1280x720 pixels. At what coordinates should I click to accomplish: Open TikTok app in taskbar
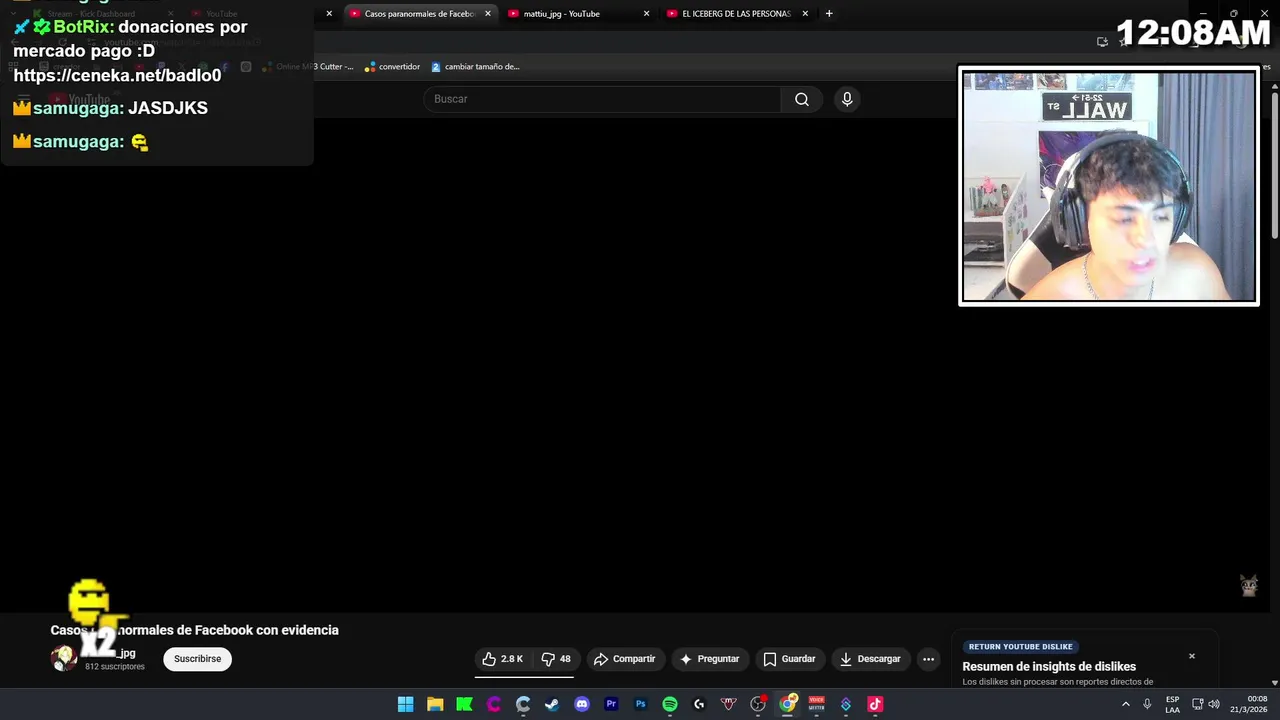click(x=875, y=704)
